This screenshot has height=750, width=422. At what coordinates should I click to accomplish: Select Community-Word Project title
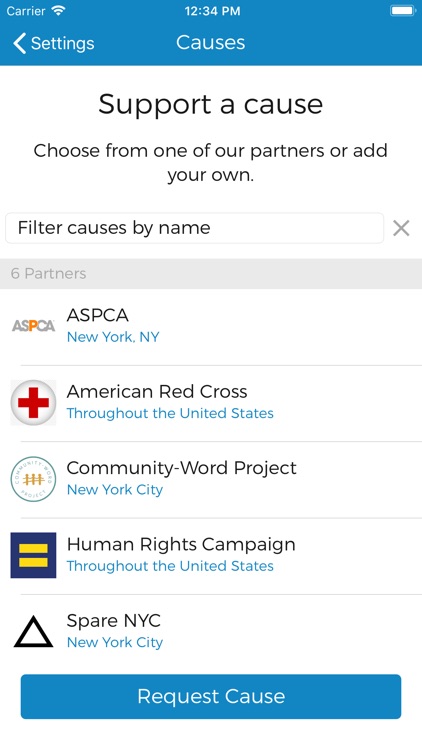click(x=181, y=468)
